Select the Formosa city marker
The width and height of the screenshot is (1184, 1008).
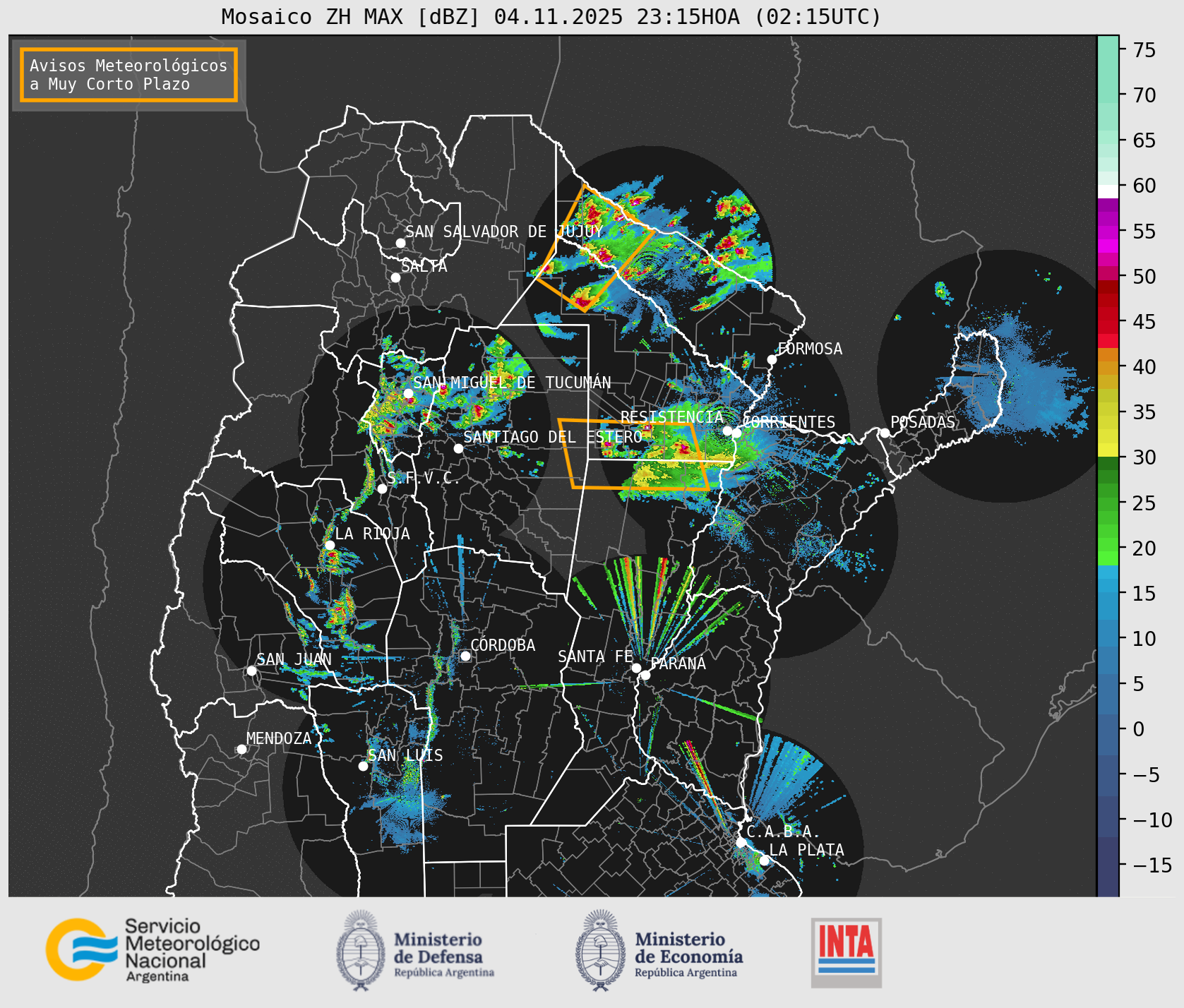tap(772, 359)
